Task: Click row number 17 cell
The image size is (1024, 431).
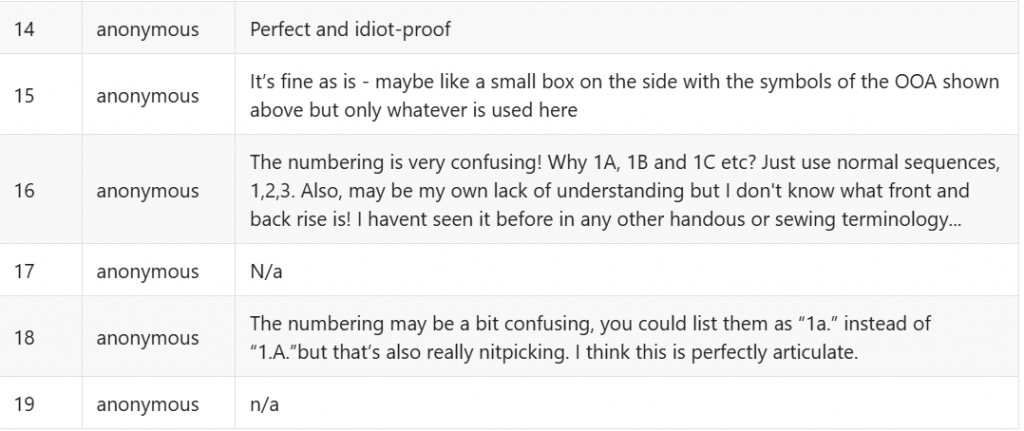Action: [25, 271]
